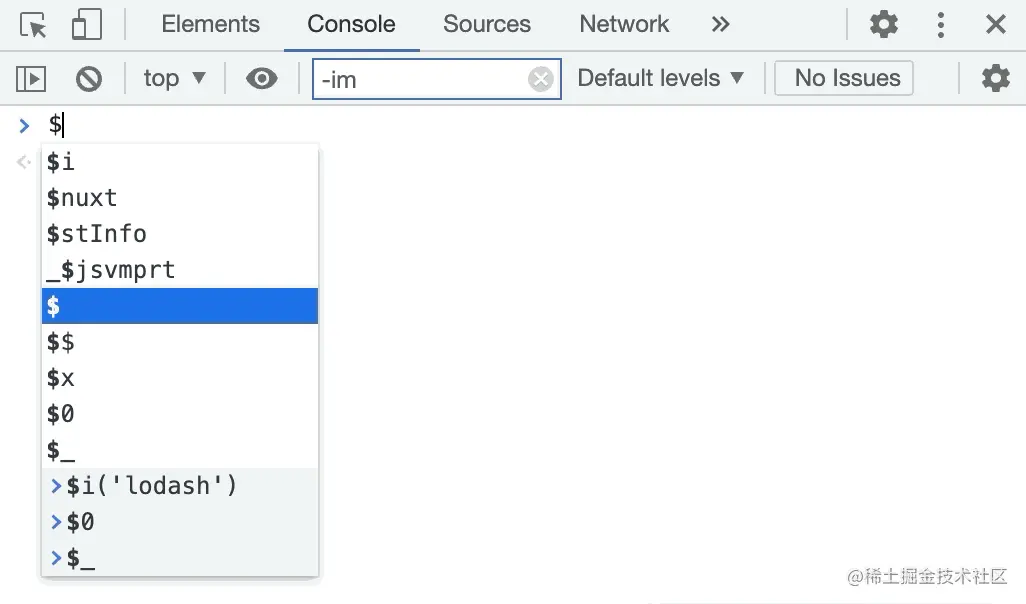Image resolution: width=1026 pixels, height=604 pixels.
Task: Select the $nuxt autocomplete suggestion
Action: pos(180,198)
